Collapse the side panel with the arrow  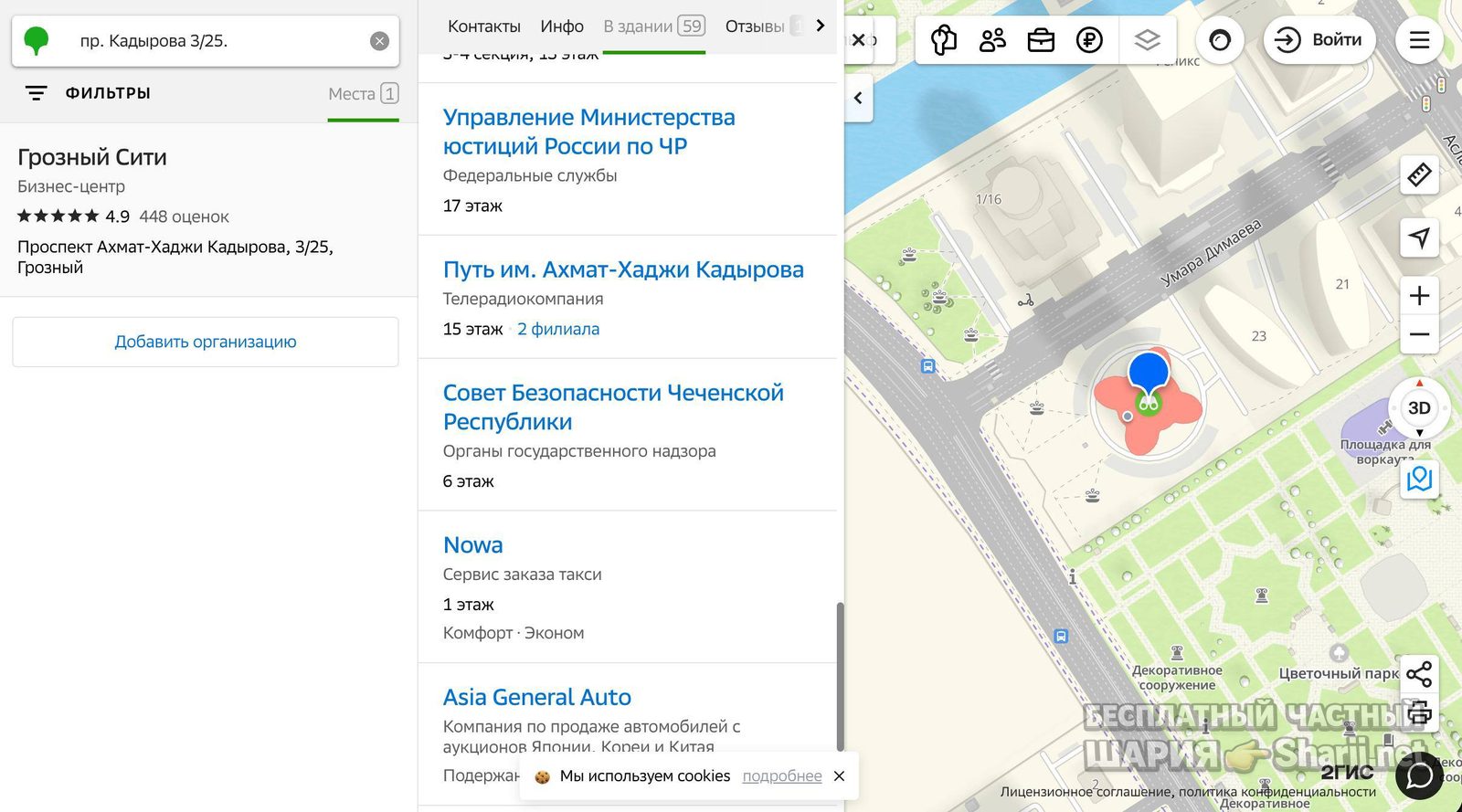(858, 98)
